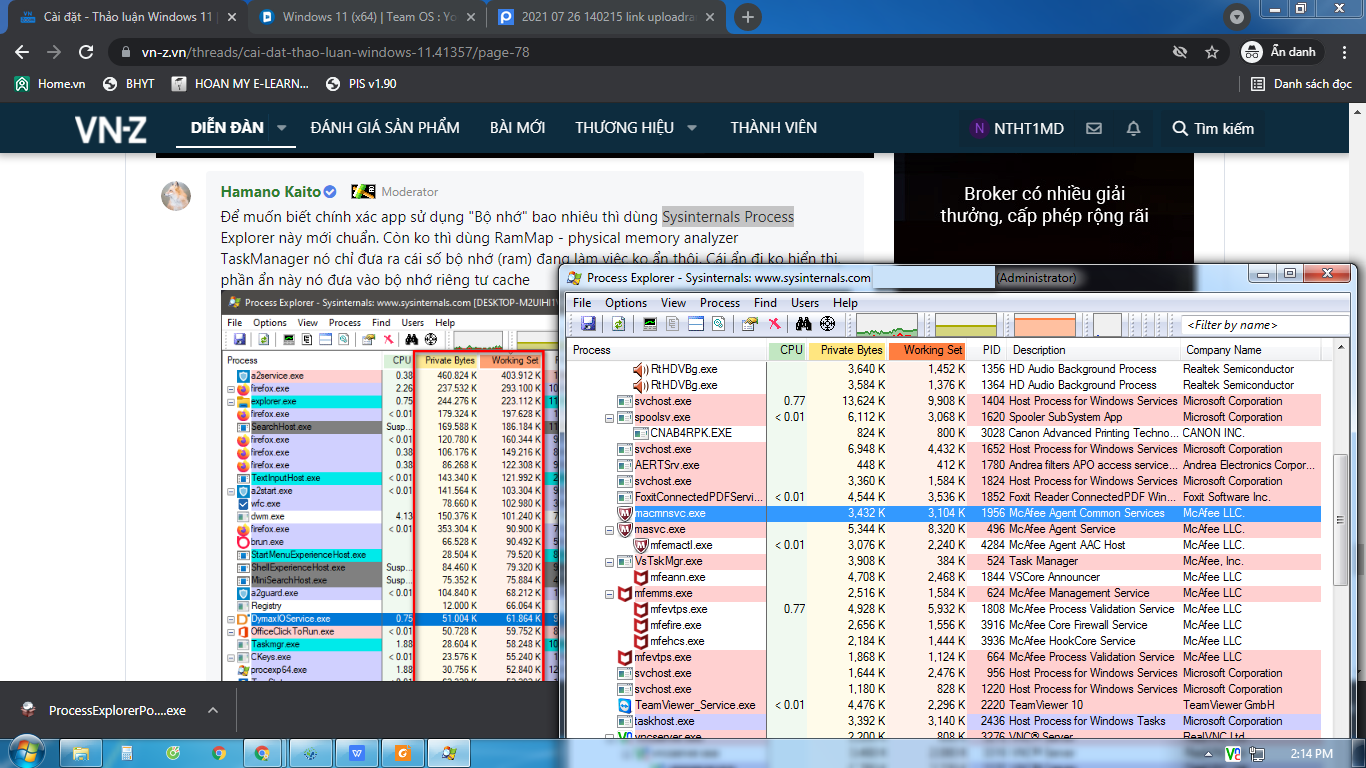The width and height of the screenshot is (1366, 768).
Task: Open the Options menu in Process Explorer
Action: click(626, 303)
